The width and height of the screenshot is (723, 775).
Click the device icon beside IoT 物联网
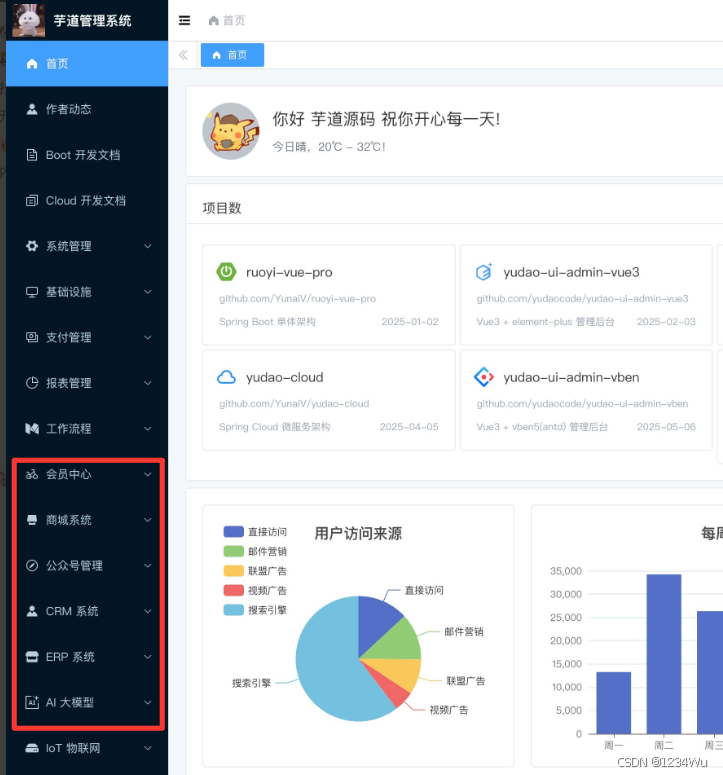click(32, 748)
